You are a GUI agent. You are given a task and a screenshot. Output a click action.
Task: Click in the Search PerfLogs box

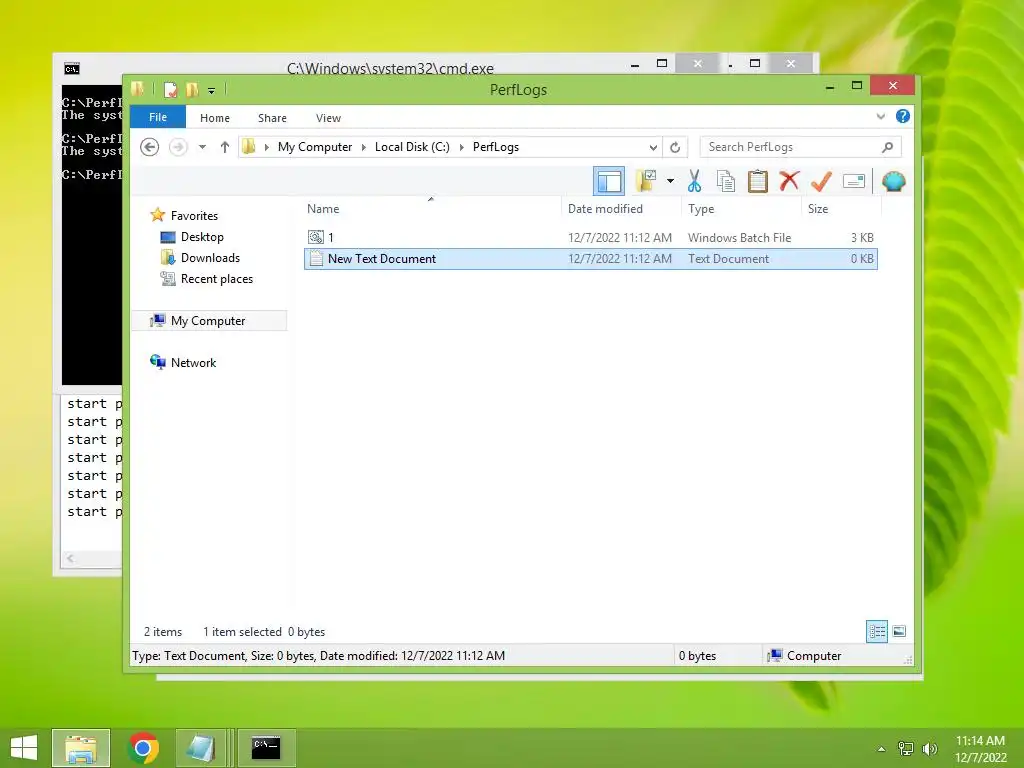[x=801, y=147]
